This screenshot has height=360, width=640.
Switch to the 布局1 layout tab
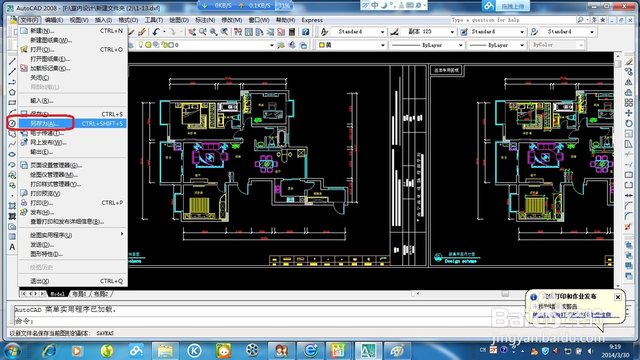pos(80,294)
